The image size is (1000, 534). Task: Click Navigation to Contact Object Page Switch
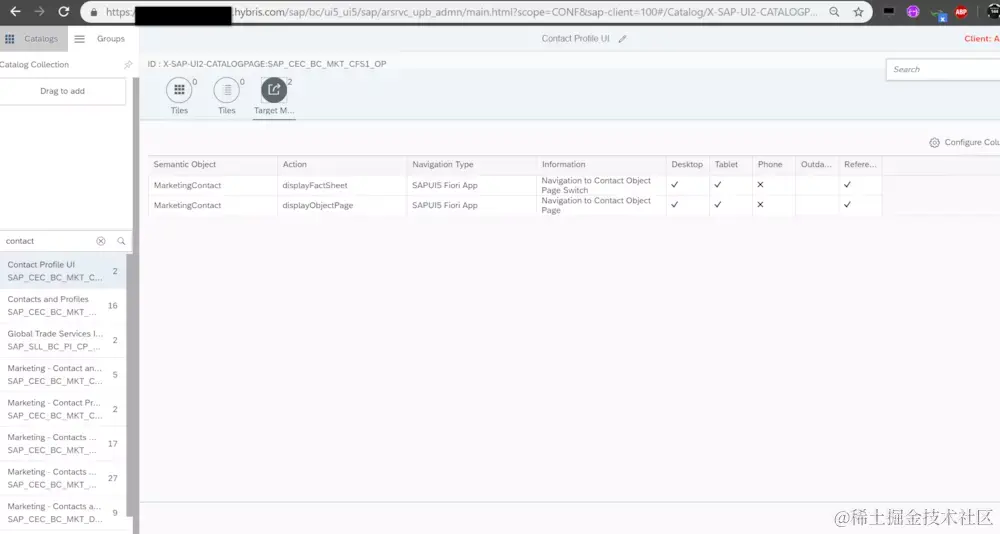point(596,186)
